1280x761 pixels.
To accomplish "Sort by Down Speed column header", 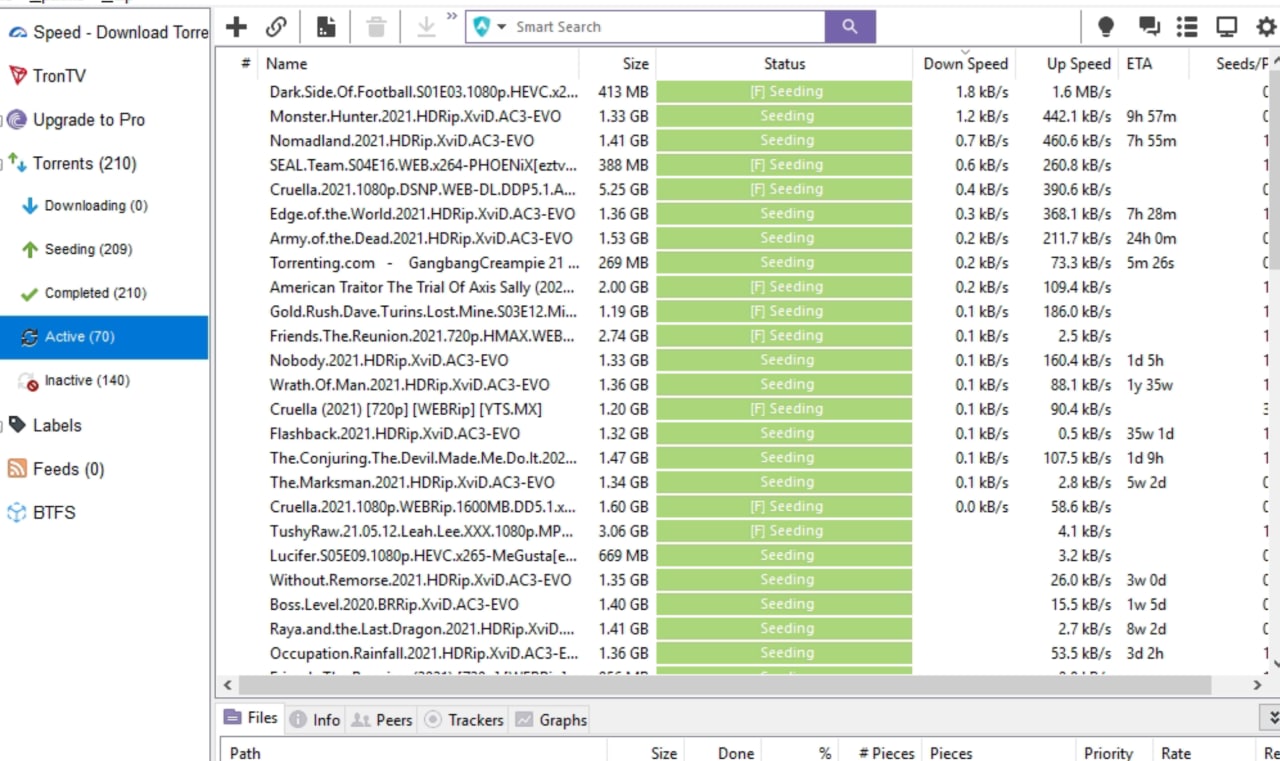I will point(965,63).
